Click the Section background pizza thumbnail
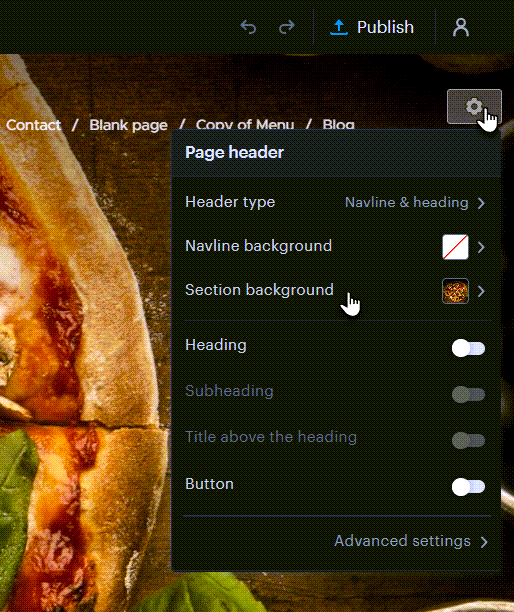 [455, 291]
